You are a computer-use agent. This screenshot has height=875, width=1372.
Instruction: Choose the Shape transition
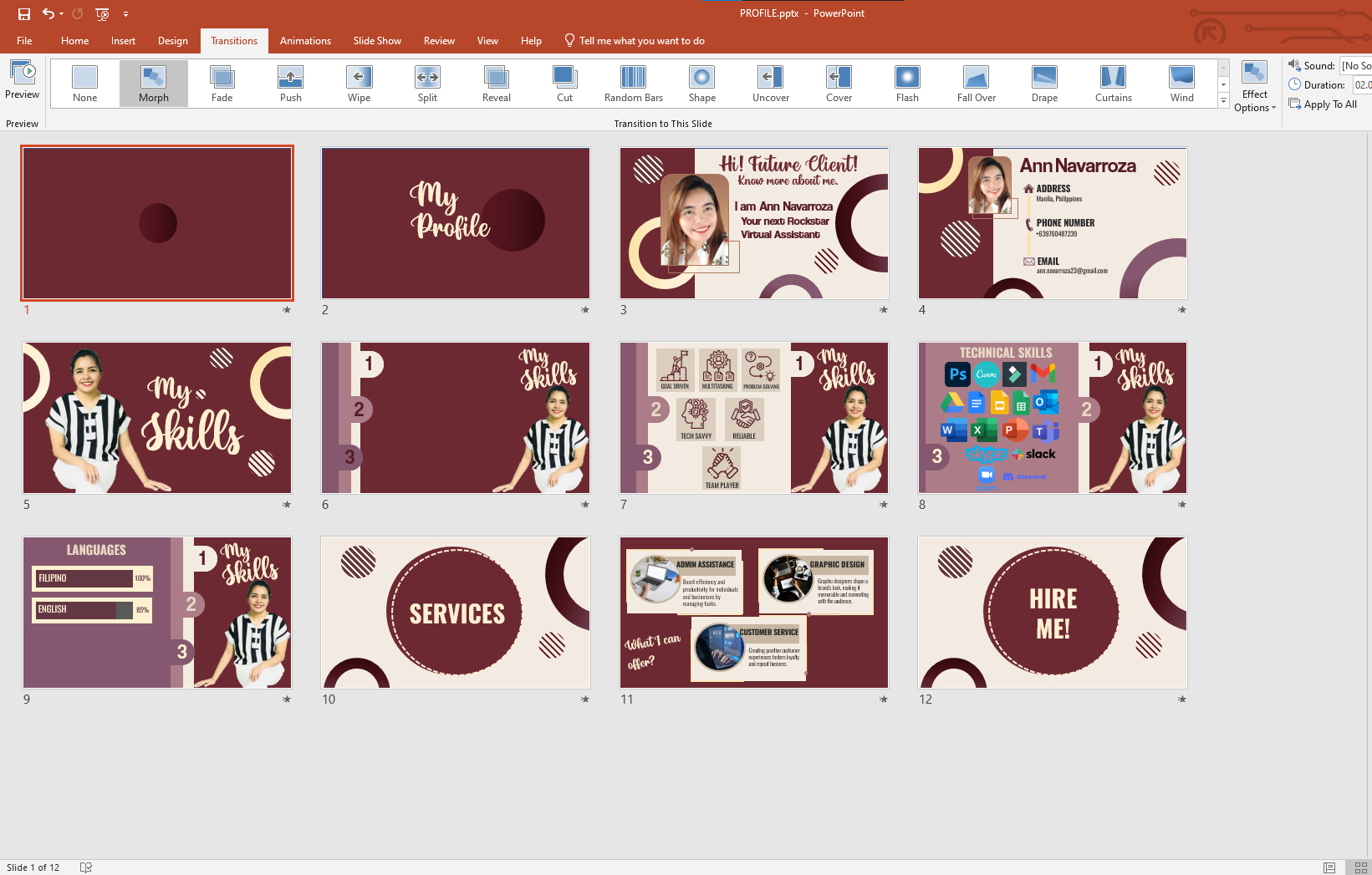[702, 84]
